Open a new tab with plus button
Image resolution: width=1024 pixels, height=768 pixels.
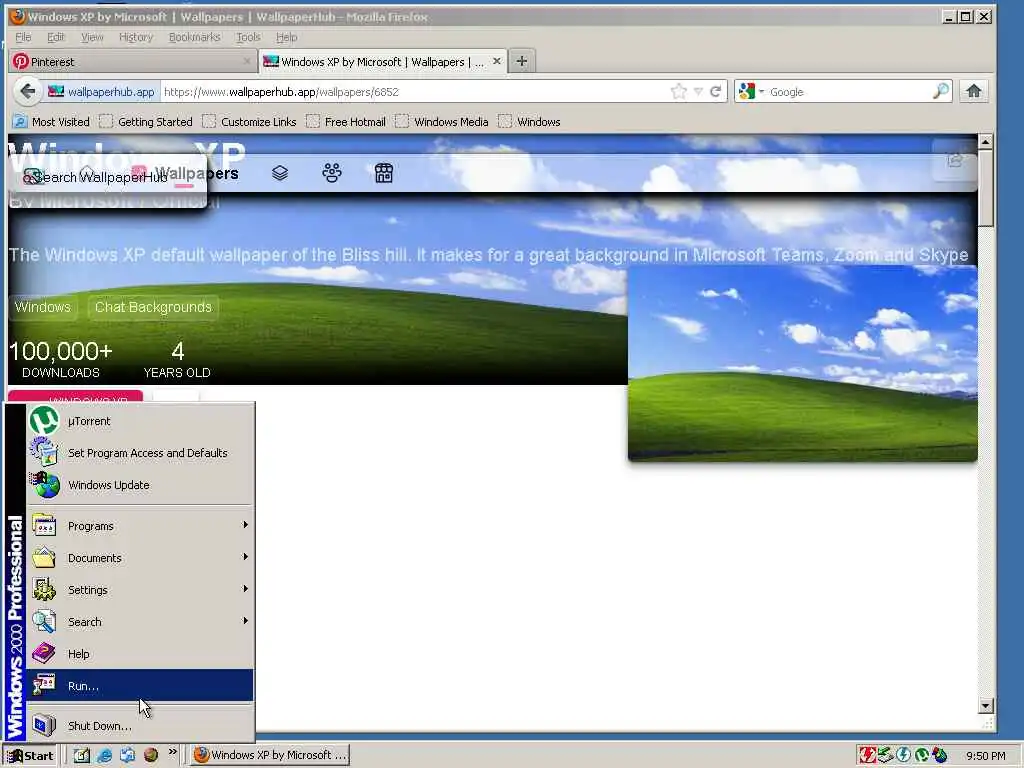[521, 61]
